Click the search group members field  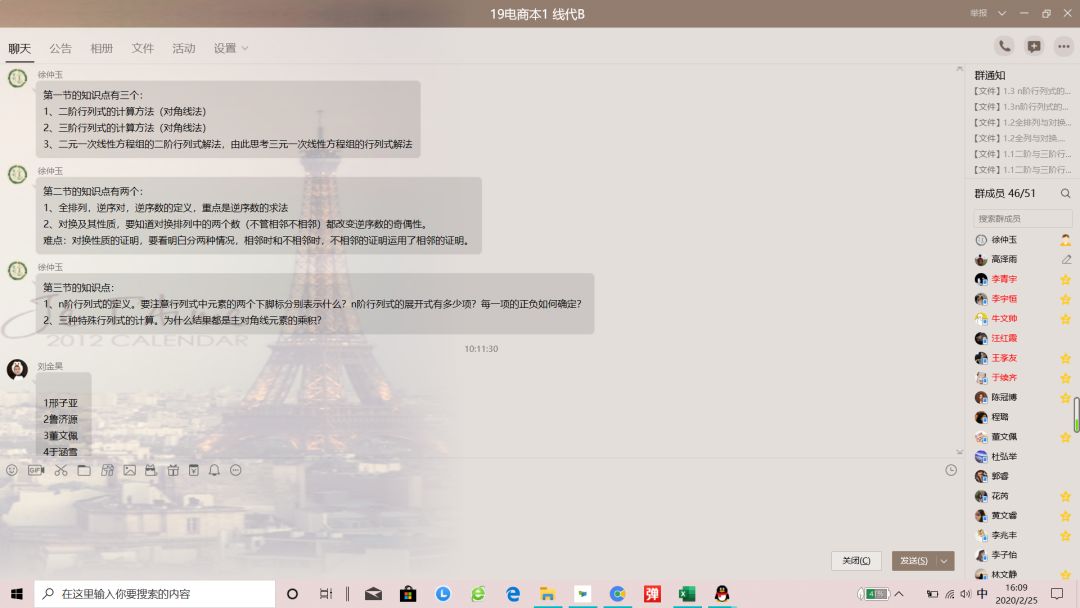coord(1022,218)
